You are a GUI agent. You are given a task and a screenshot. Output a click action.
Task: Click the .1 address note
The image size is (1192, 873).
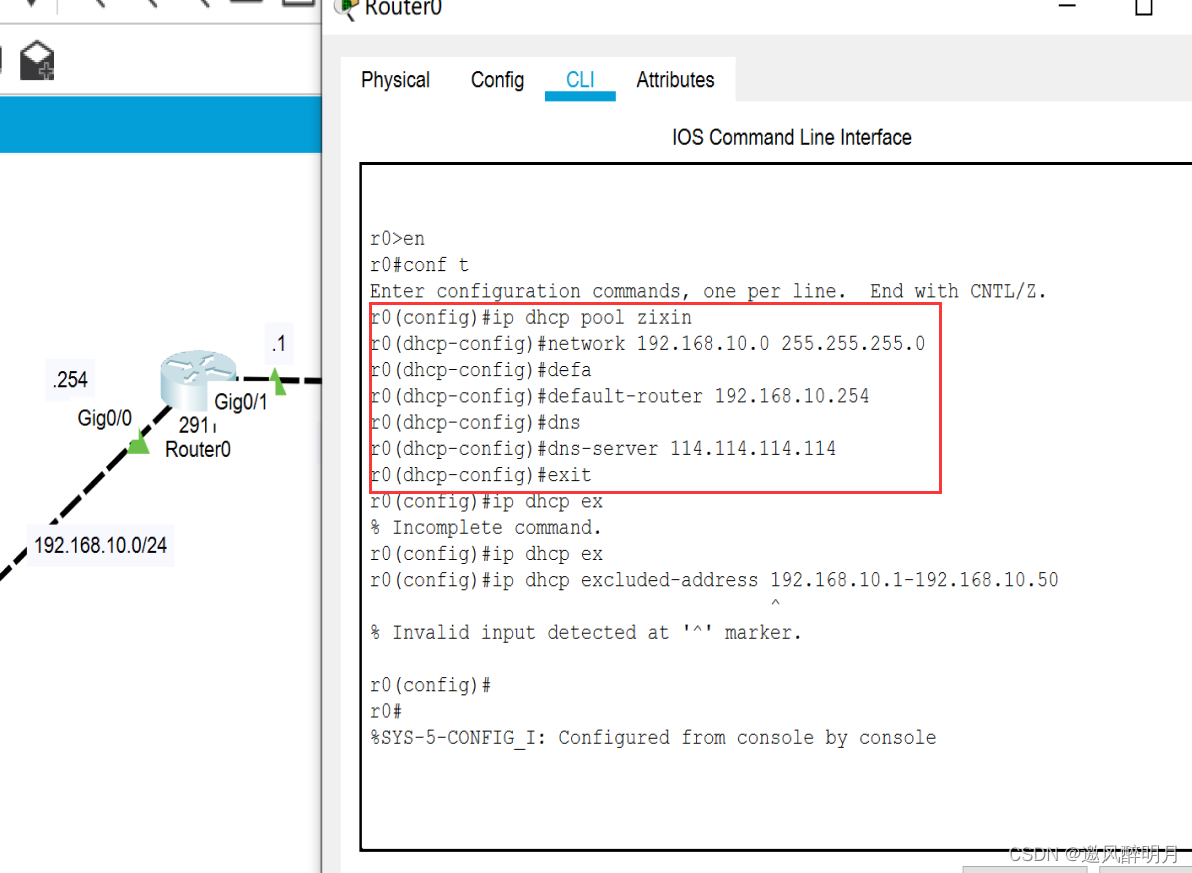pyautogui.click(x=279, y=344)
